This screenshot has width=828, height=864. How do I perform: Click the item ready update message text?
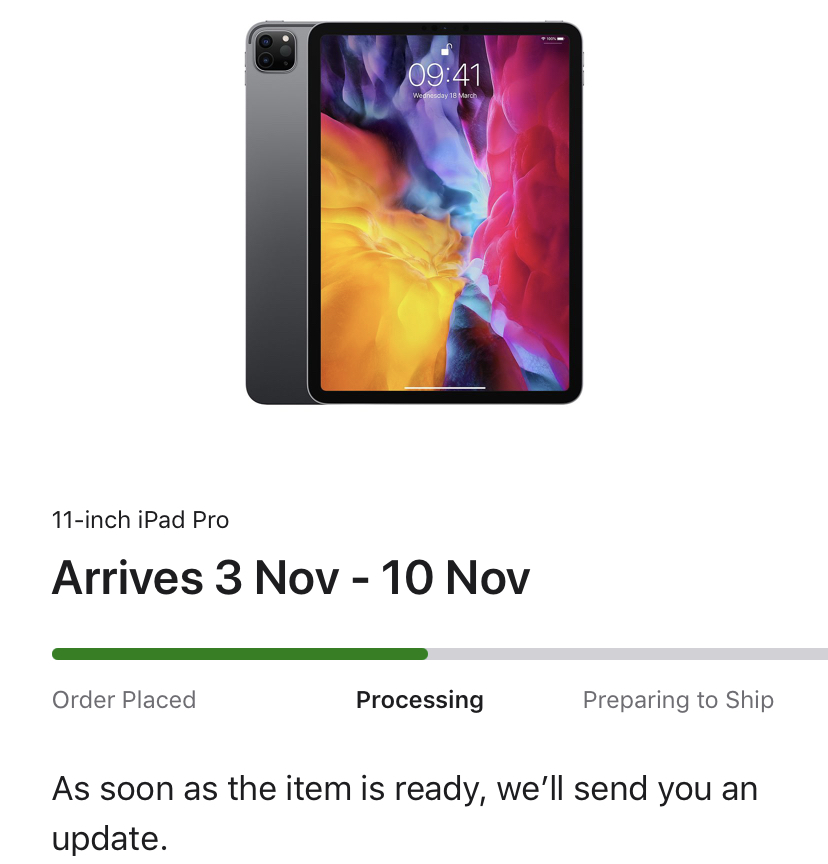[405, 813]
